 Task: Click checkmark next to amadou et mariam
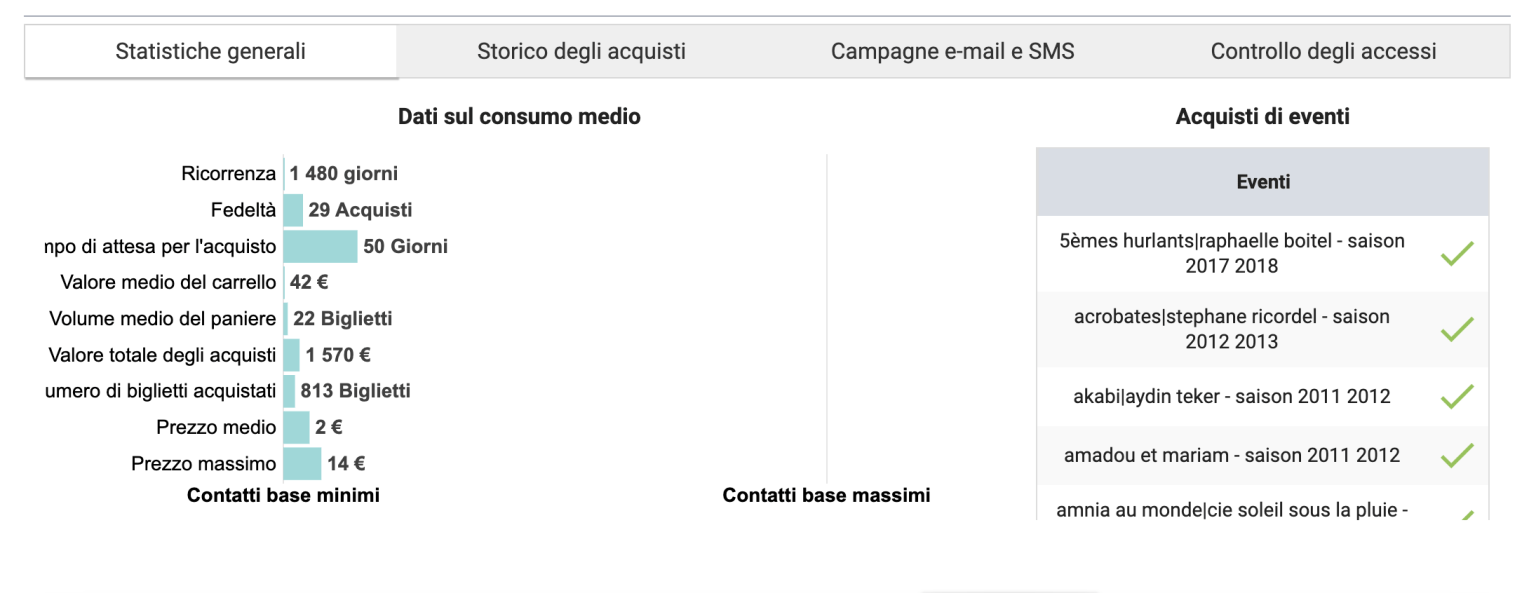[x=1457, y=456]
